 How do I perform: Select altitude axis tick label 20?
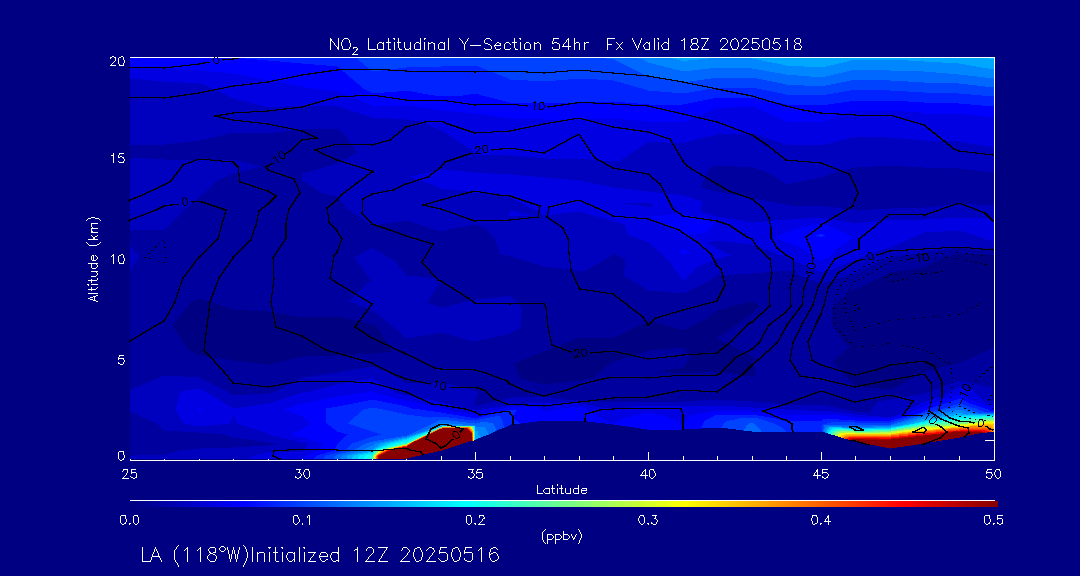[x=118, y=61]
